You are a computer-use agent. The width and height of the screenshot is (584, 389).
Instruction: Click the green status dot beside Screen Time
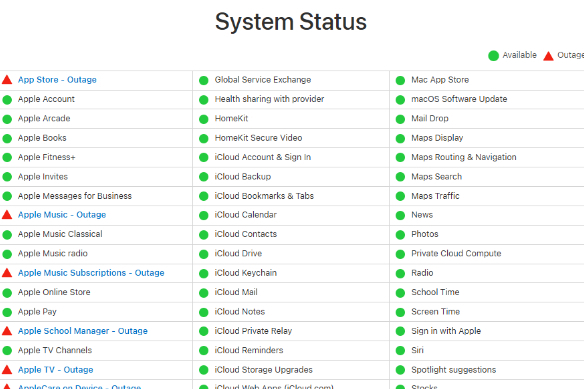(400, 312)
